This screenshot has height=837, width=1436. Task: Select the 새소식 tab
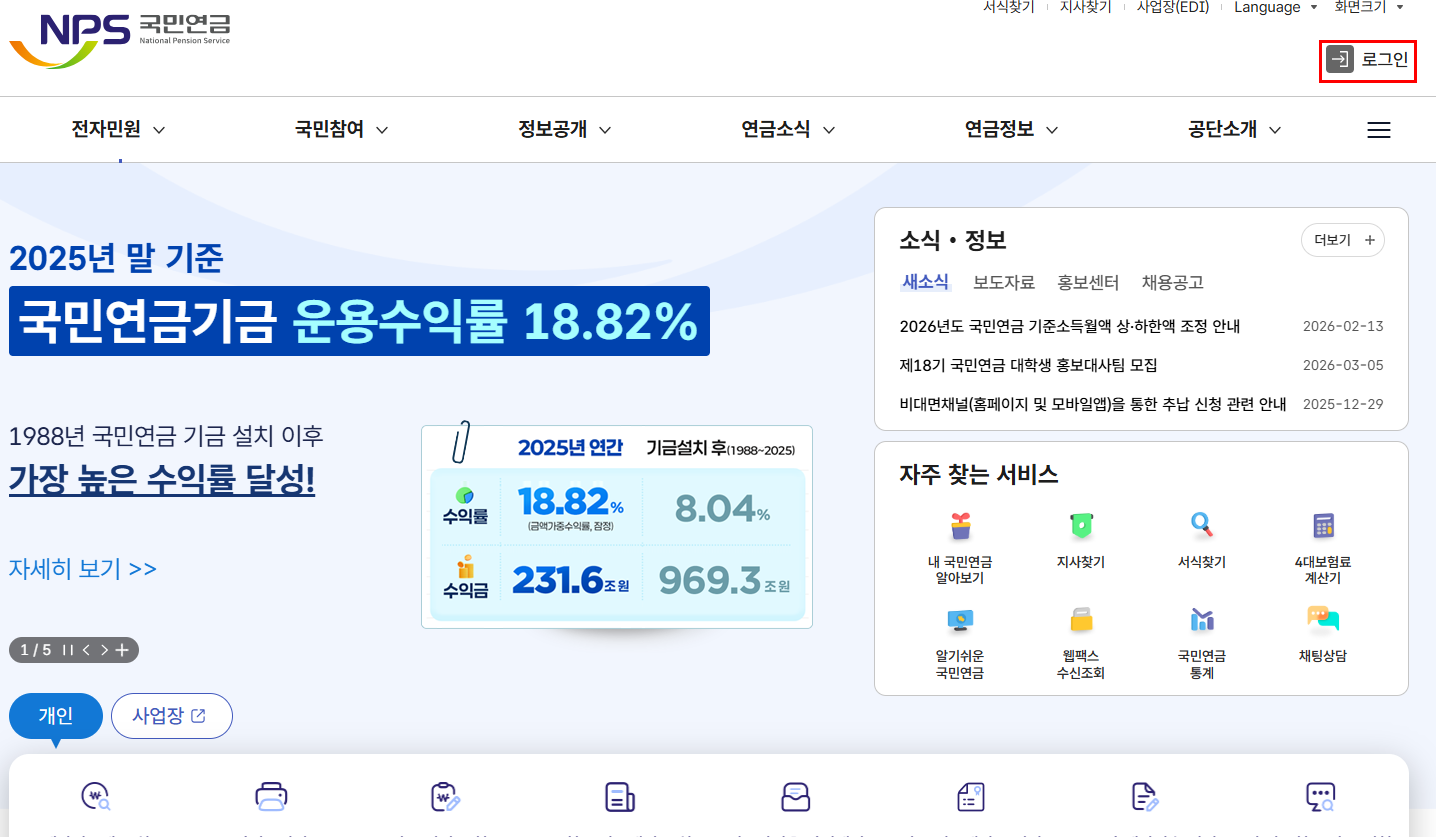925,282
